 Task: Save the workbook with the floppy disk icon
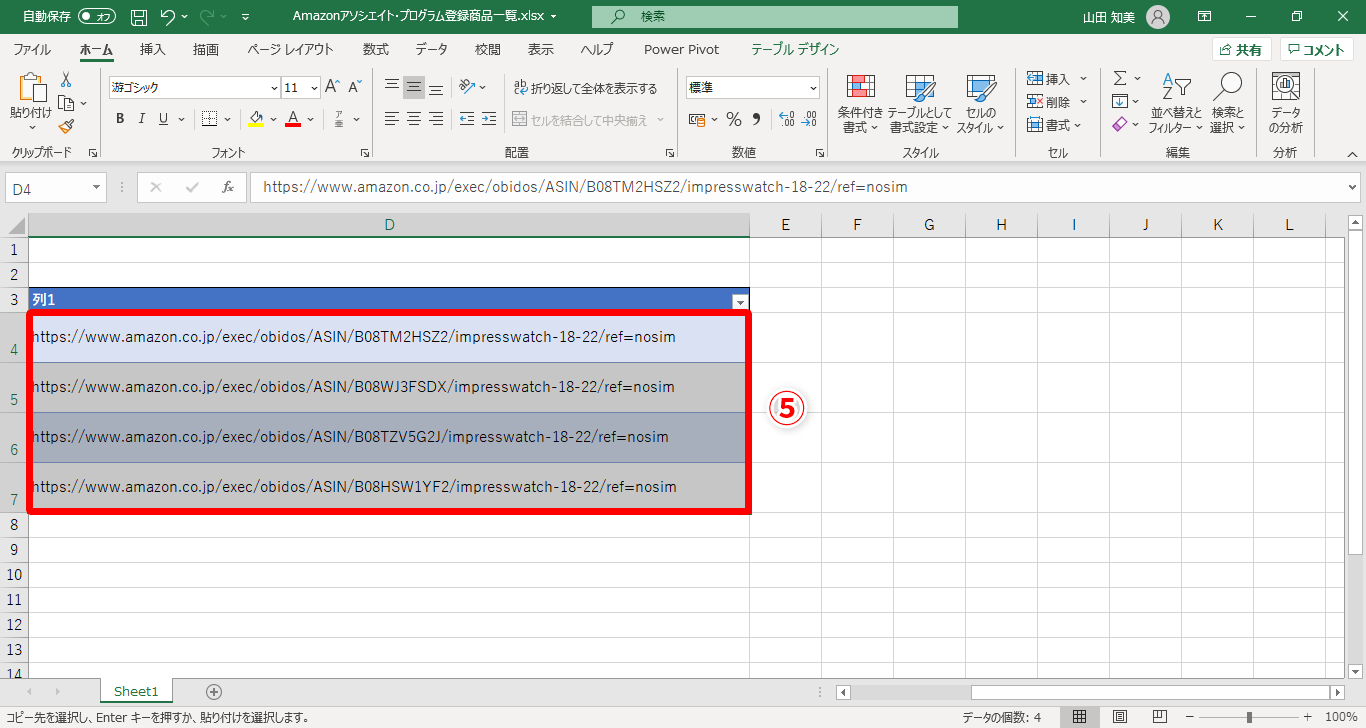[139, 17]
